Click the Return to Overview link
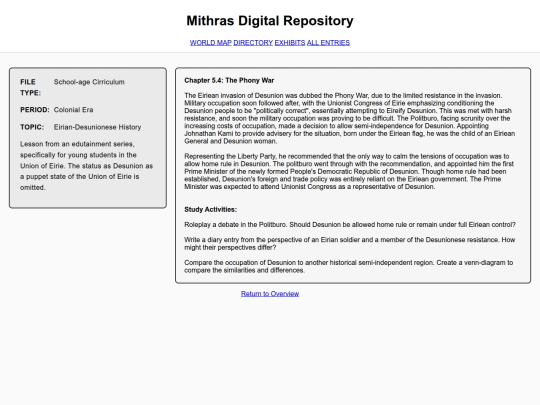540x405 pixels. (x=270, y=294)
